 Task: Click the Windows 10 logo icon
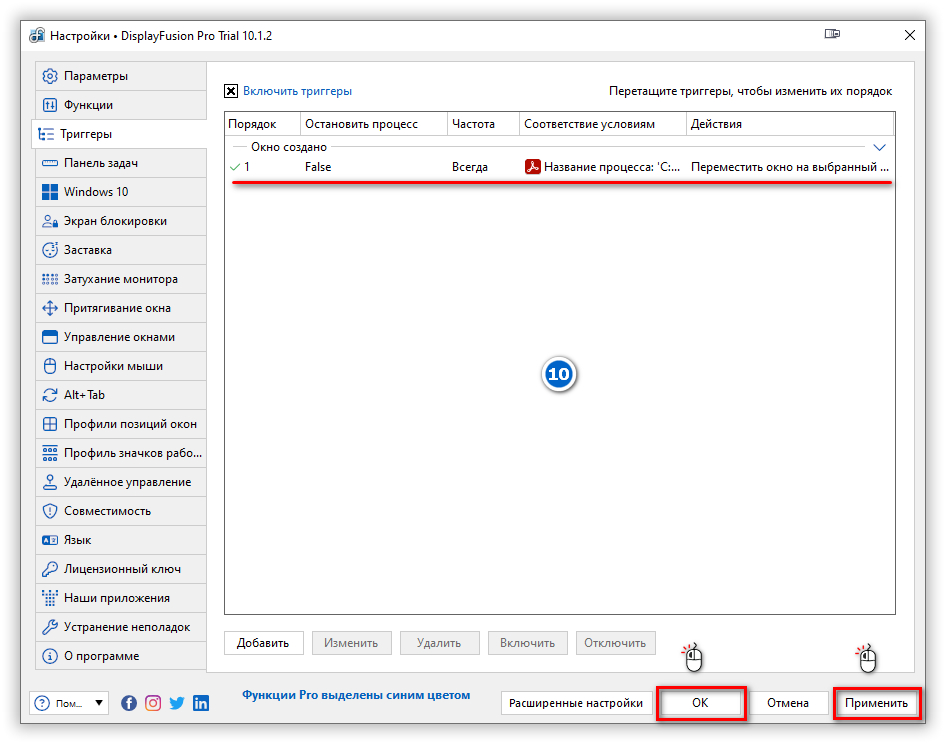click(x=49, y=192)
